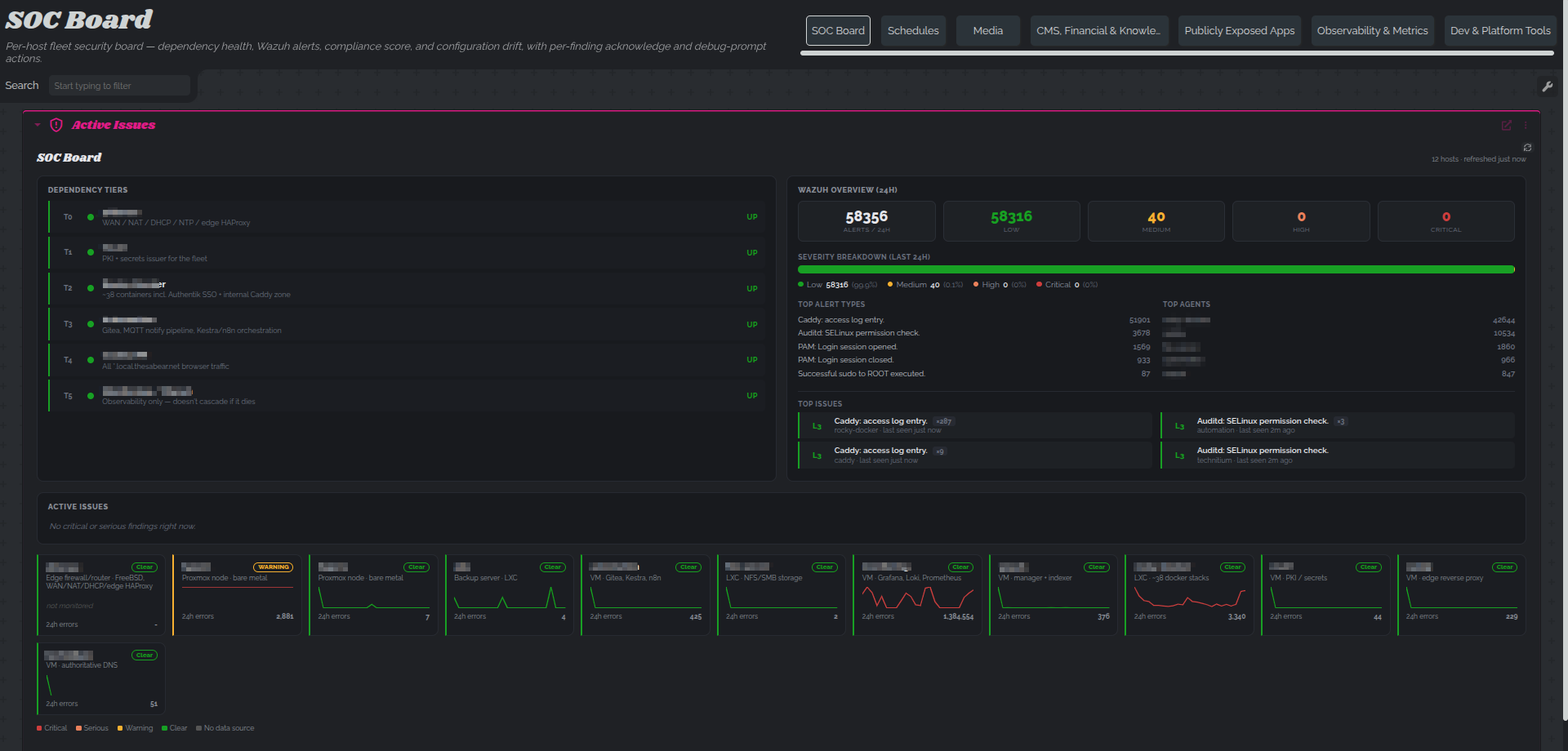This screenshot has width=1568, height=751.
Task: Select the 40 Medium alerts stat card
Action: click(1156, 221)
